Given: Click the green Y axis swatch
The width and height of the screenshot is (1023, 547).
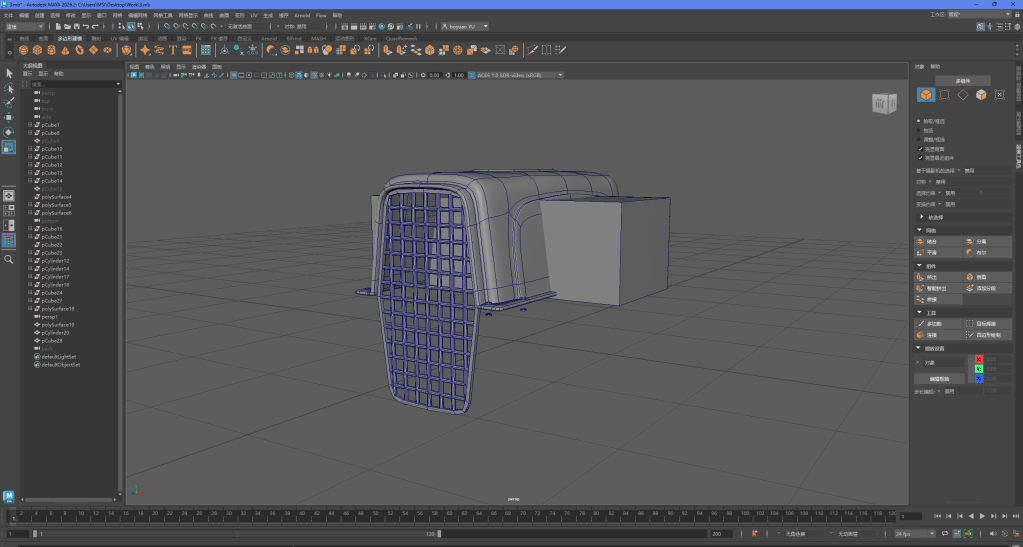Looking at the screenshot, I should point(979,369).
